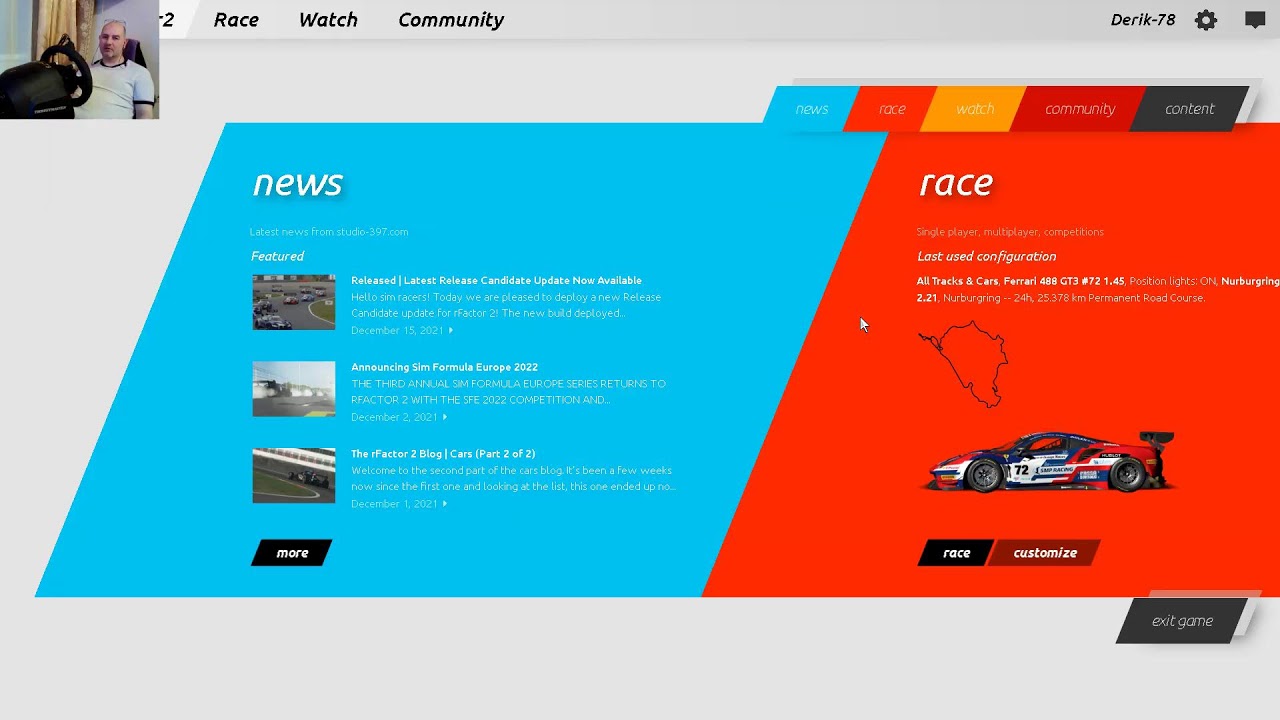Switch to the orange watch tab
Screen dimensions: 1280x720
975,109
